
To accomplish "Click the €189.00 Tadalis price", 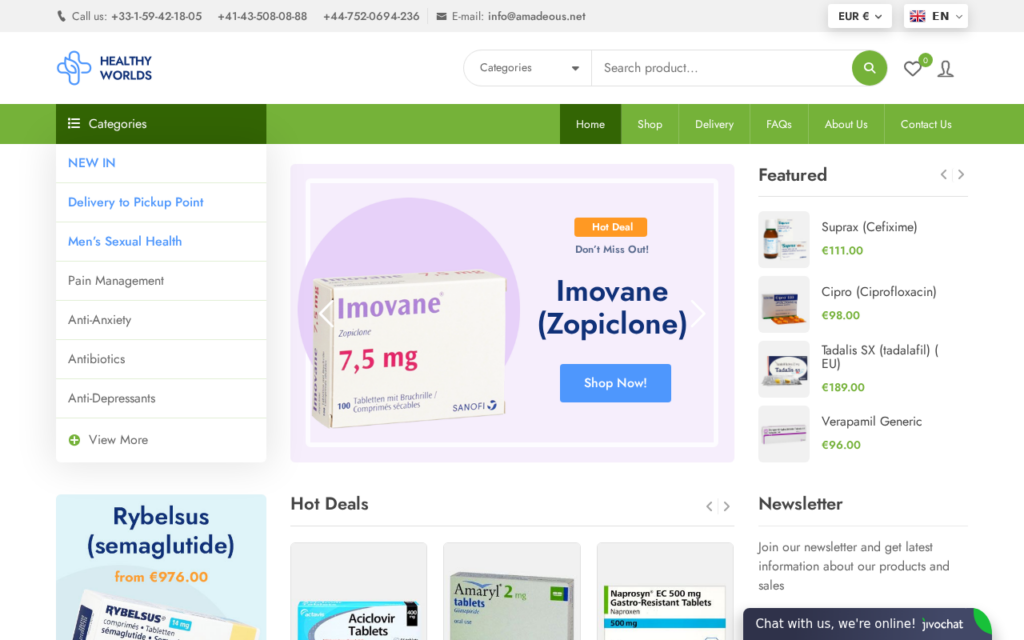I will pyautogui.click(x=842, y=387).
